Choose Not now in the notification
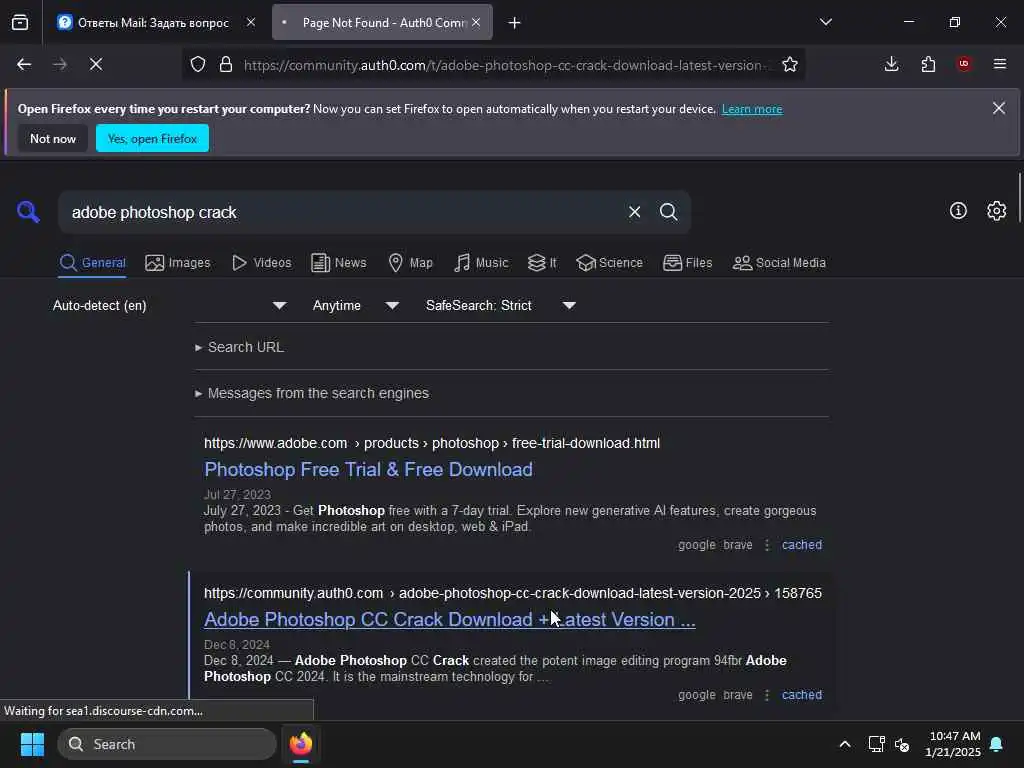Image resolution: width=1024 pixels, height=768 pixels. [x=53, y=138]
